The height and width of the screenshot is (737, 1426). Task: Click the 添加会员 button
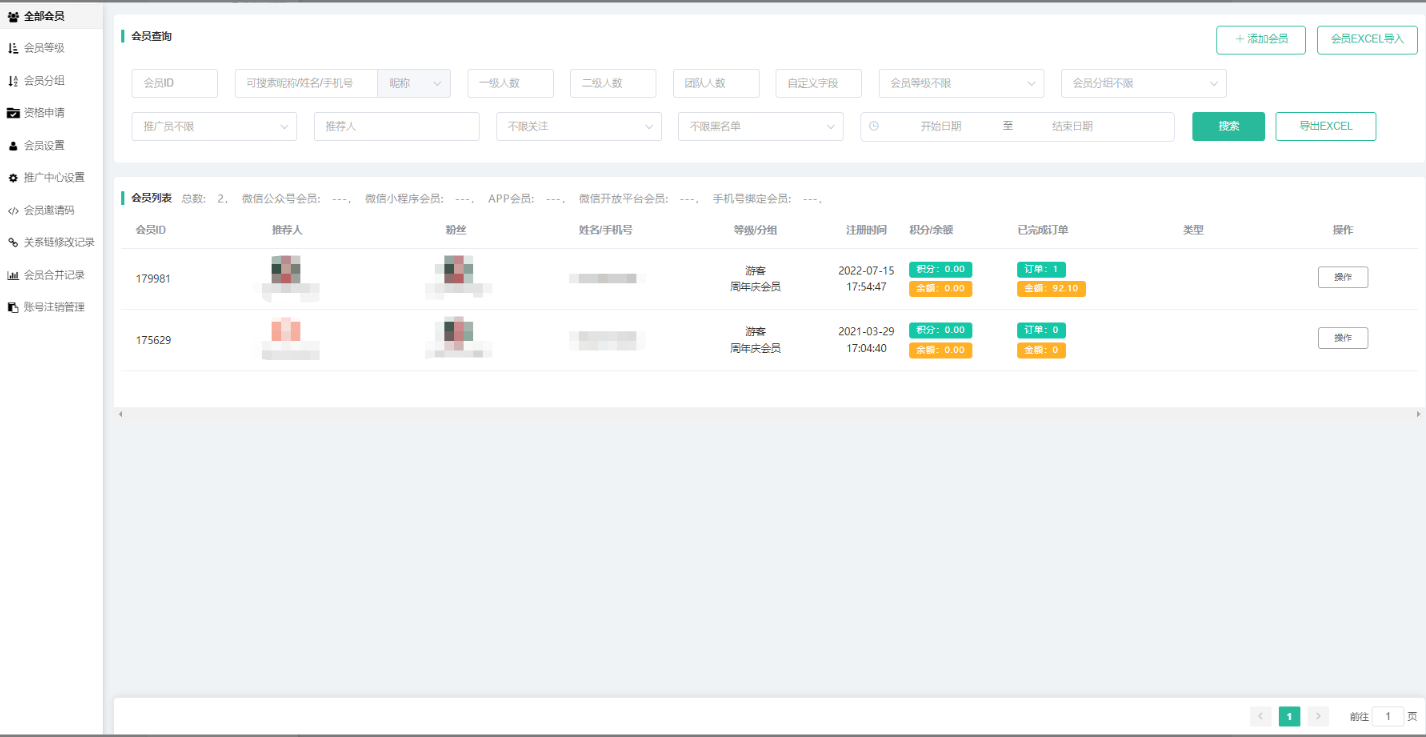pos(1261,40)
